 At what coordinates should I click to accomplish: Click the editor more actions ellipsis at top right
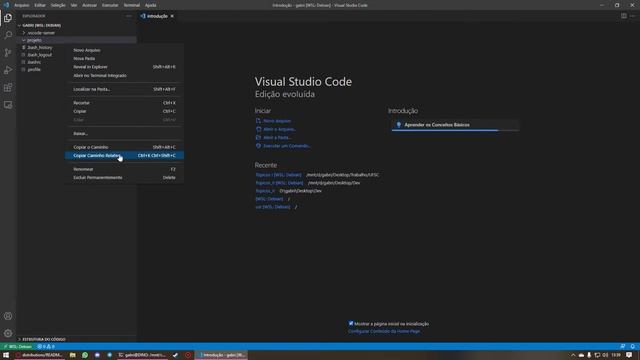[x=633, y=16]
